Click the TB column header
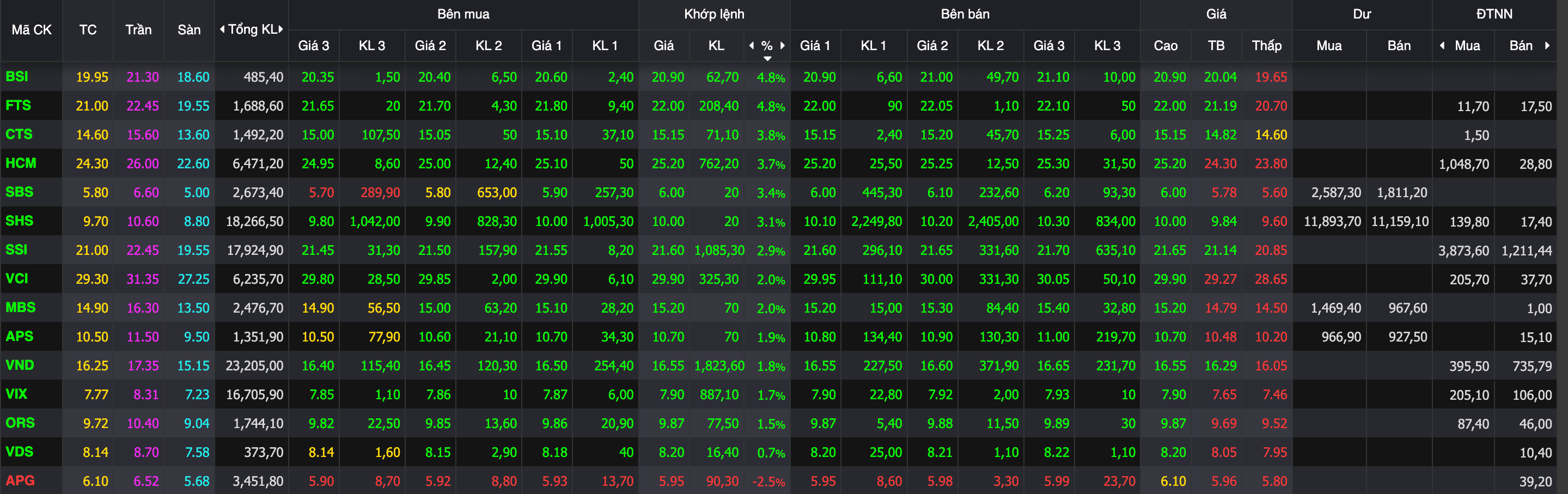 coord(1216,46)
